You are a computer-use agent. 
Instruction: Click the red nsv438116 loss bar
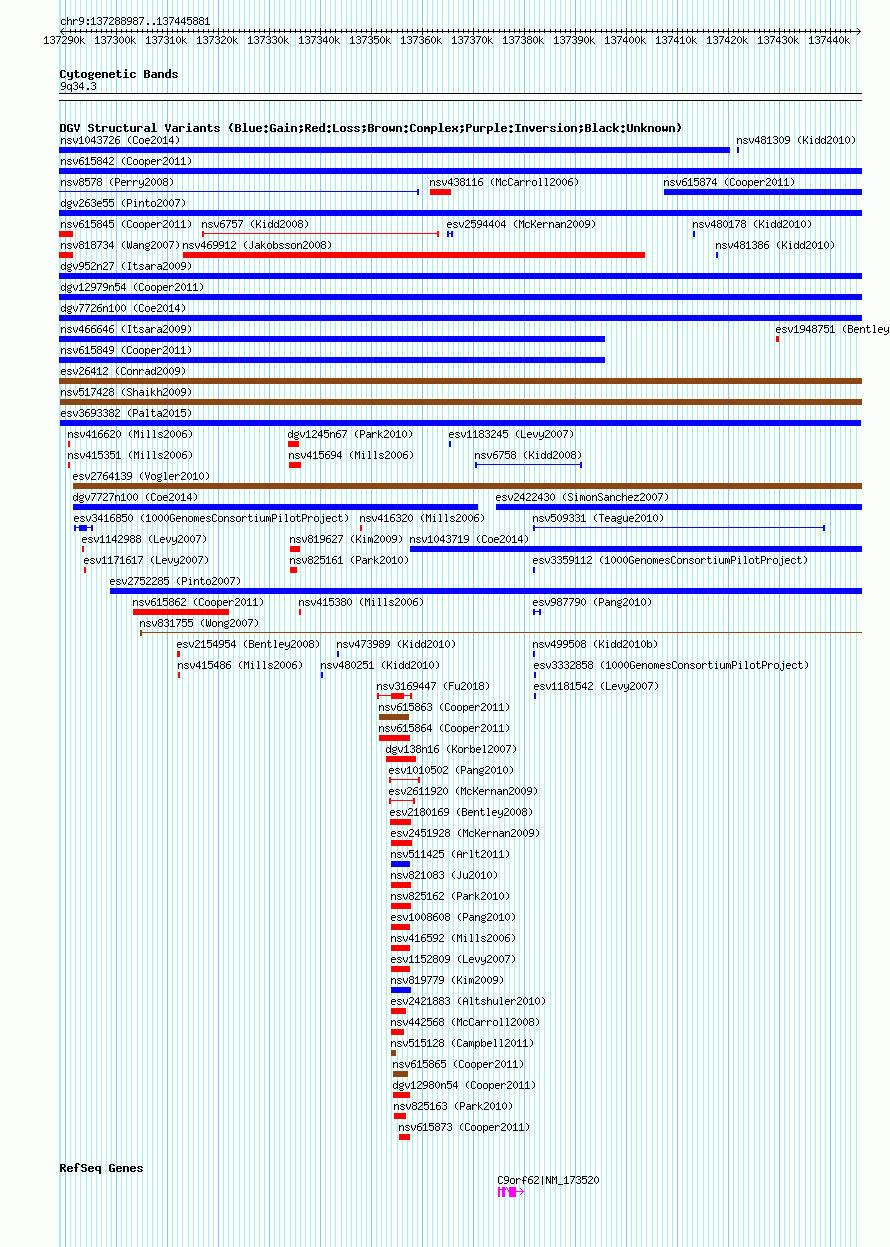tap(440, 192)
